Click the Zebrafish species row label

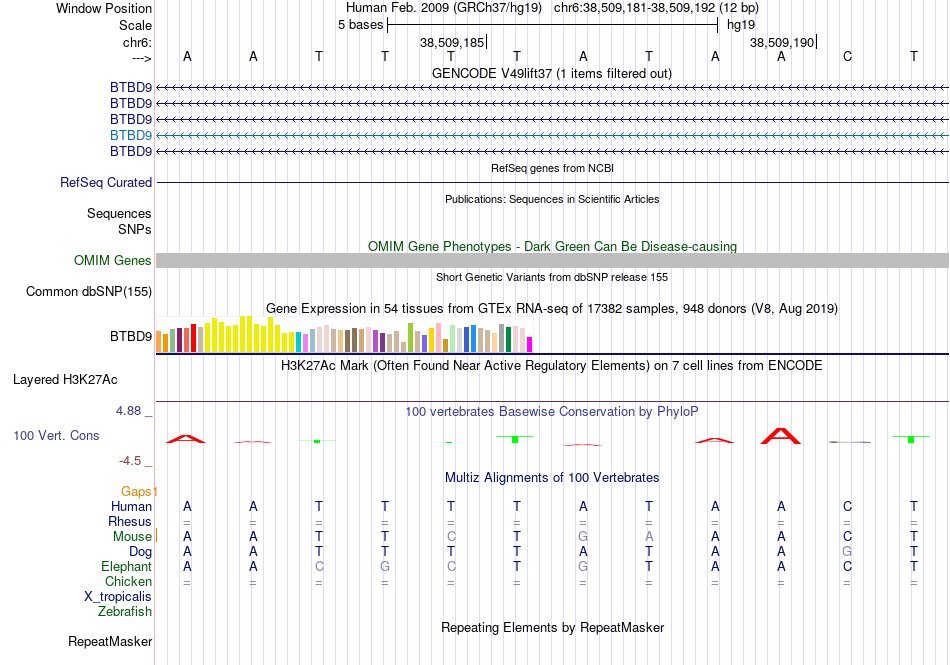[125, 612]
